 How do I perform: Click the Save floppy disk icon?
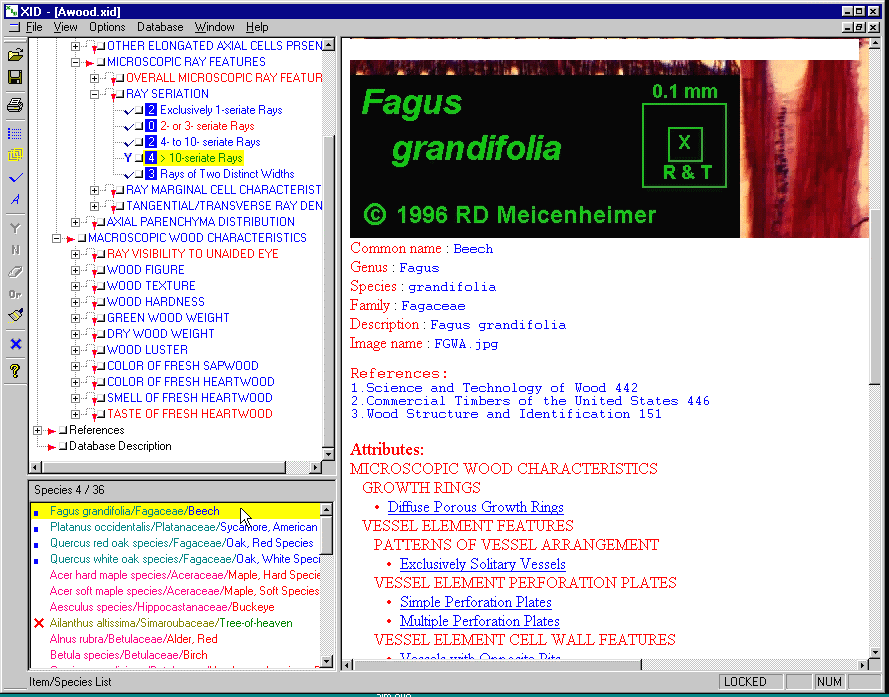[15, 78]
